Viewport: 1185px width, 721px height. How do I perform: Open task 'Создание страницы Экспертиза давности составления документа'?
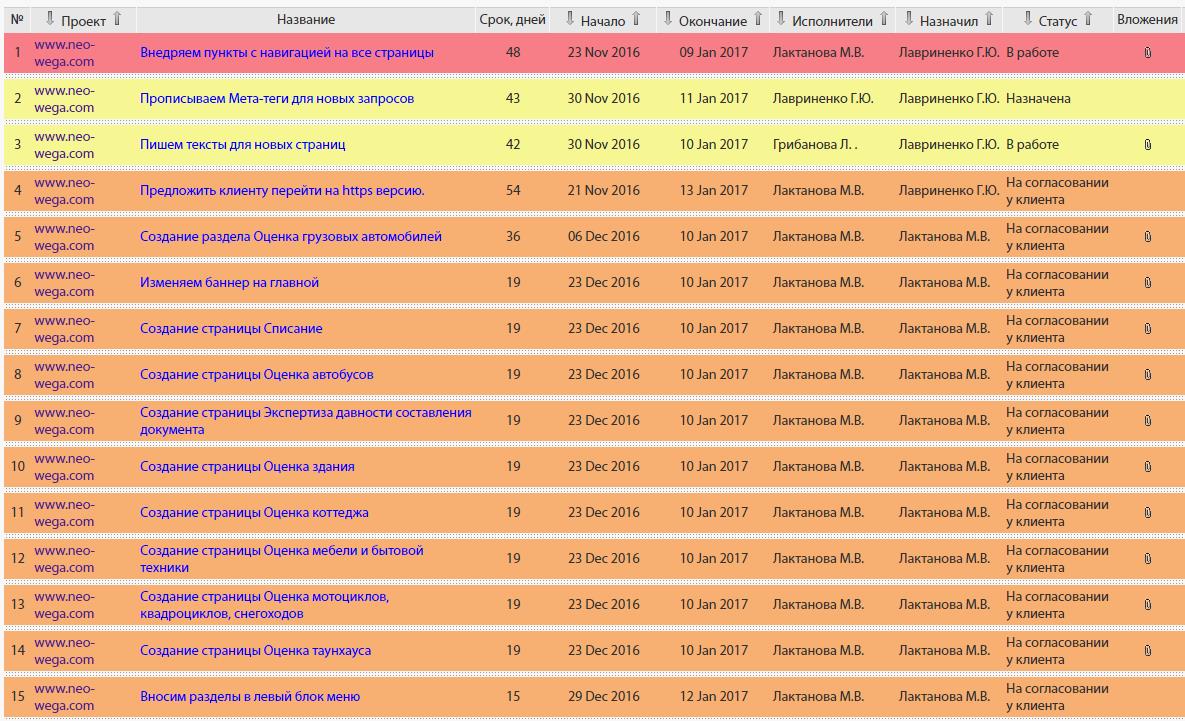click(x=305, y=421)
